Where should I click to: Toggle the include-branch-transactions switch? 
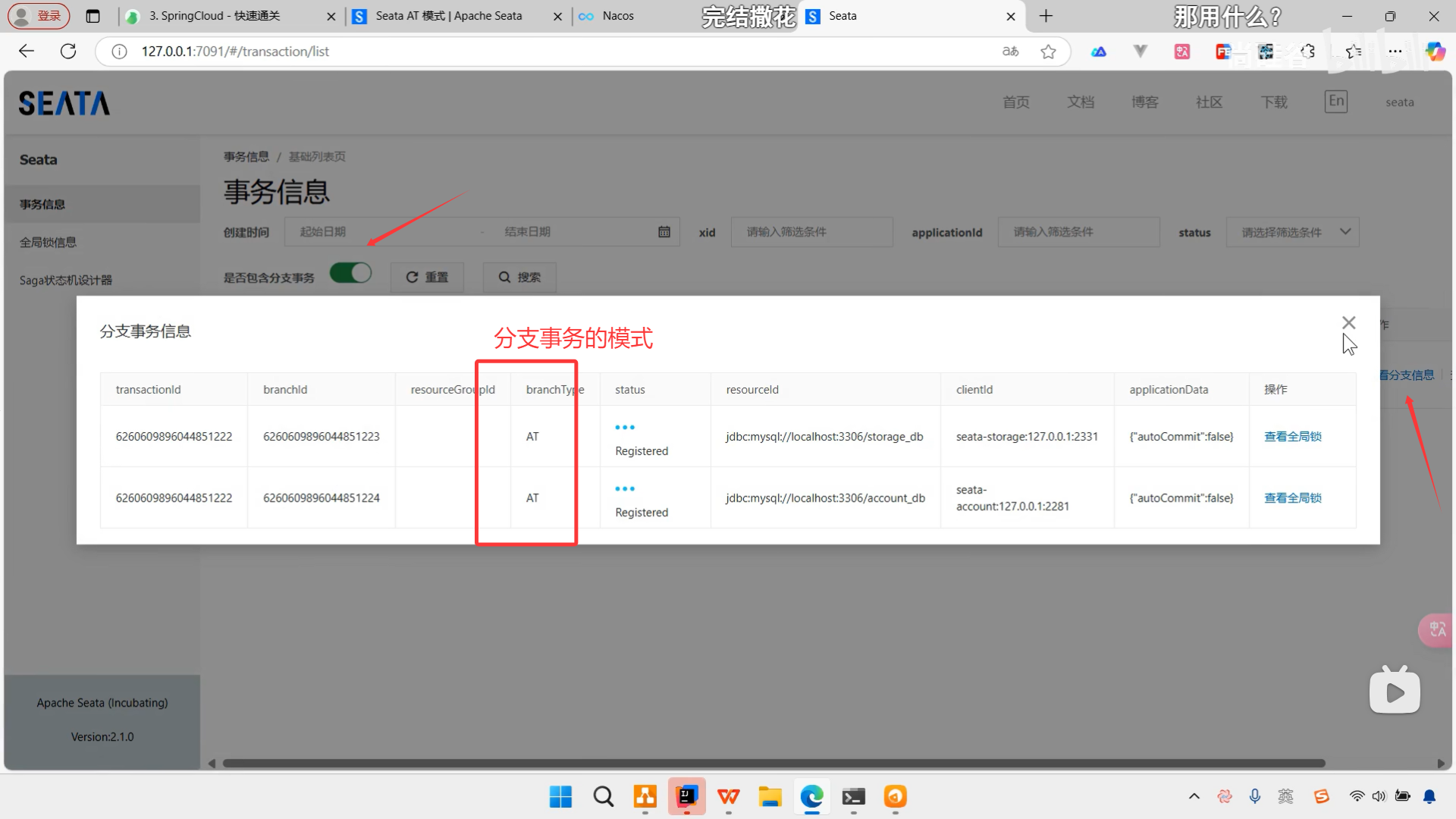tap(350, 273)
